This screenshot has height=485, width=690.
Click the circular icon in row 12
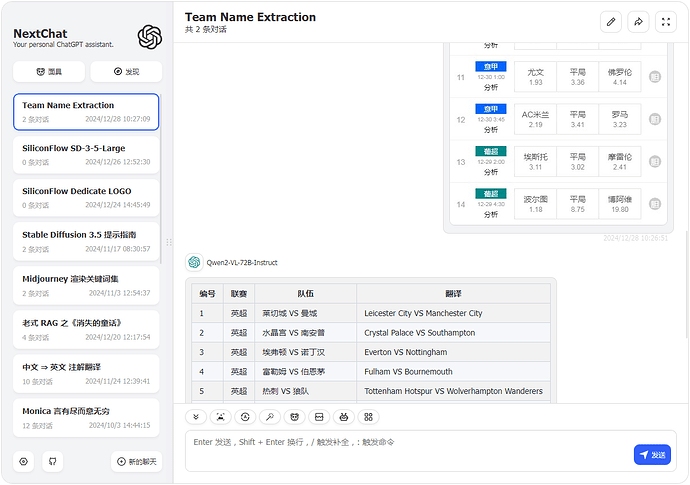655,119
